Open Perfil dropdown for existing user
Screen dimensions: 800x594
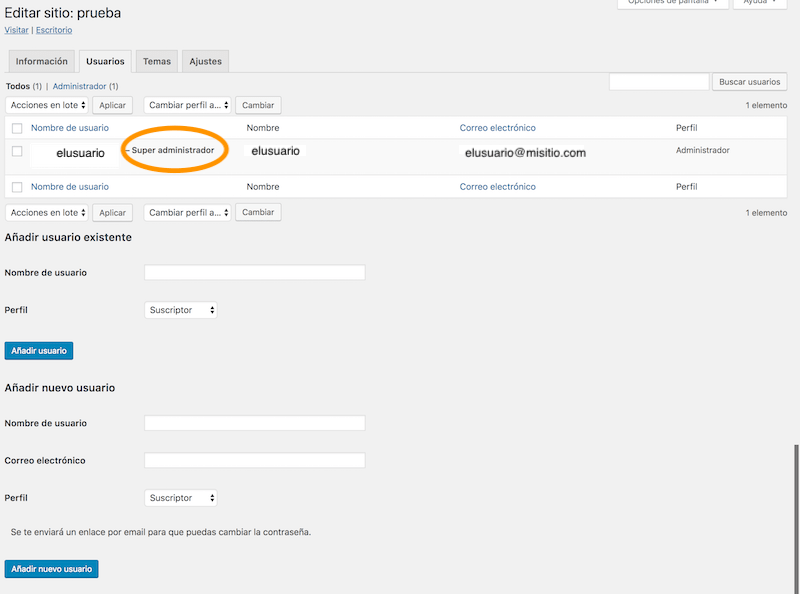[x=181, y=310]
